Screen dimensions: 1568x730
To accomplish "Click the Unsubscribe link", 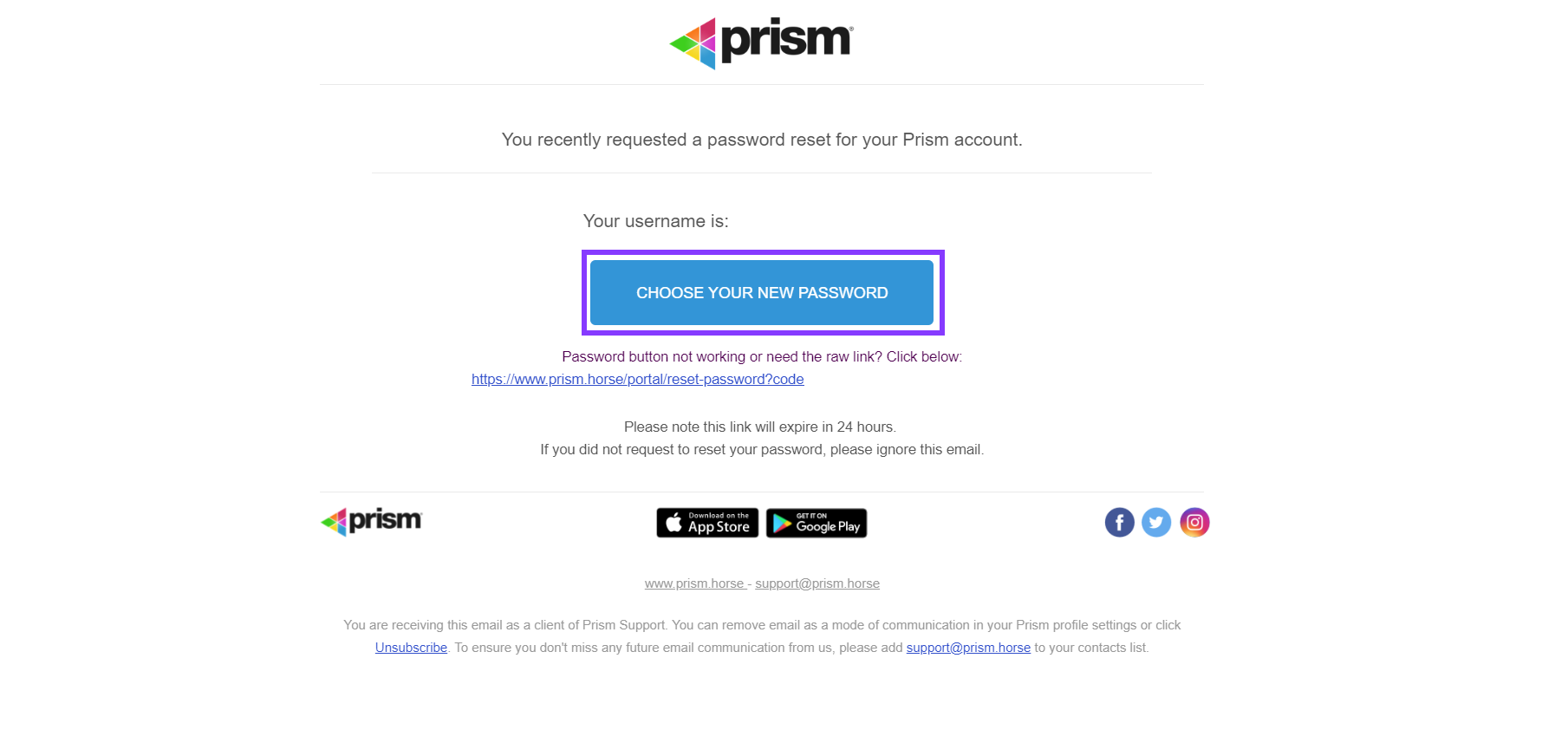I will click(411, 648).
